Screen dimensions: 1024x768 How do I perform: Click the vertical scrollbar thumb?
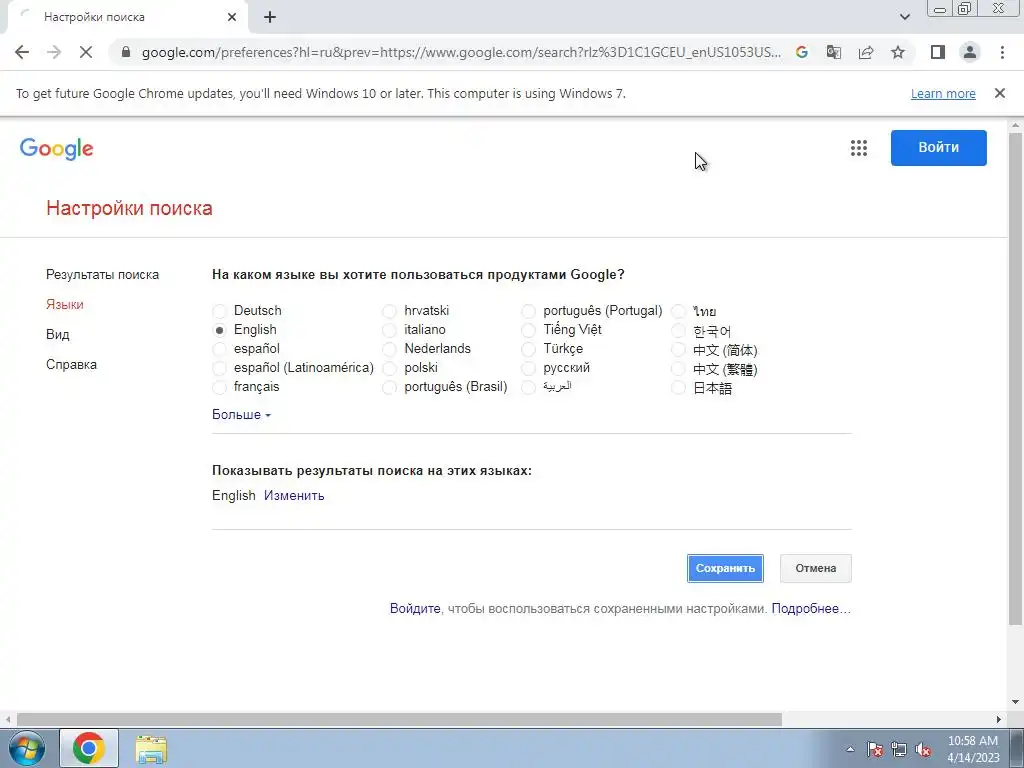pyautogui.click(x=1016, y=379)
